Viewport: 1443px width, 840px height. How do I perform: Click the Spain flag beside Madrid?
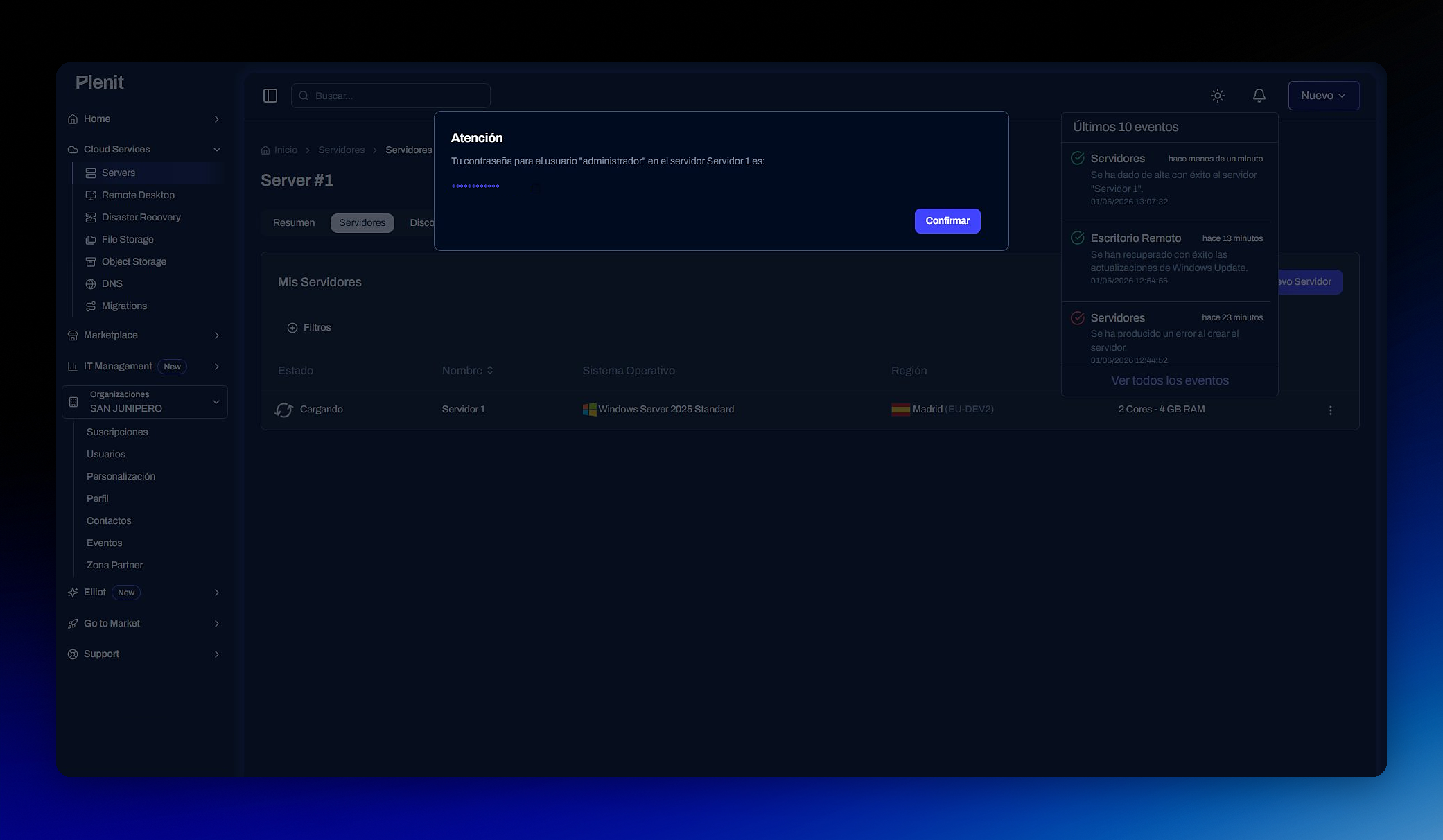900,410
